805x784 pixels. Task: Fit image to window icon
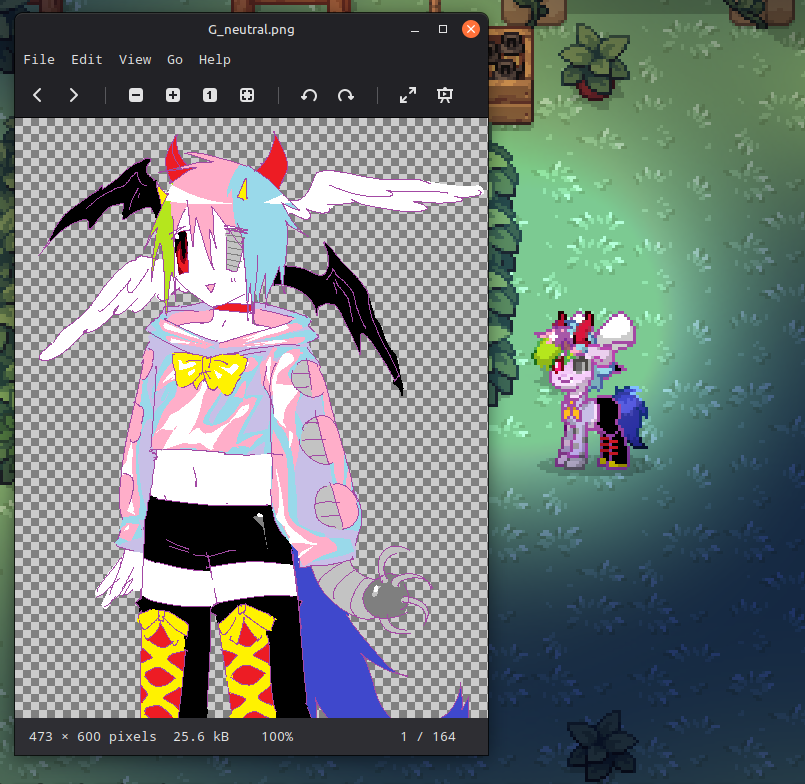pos(247,95)
